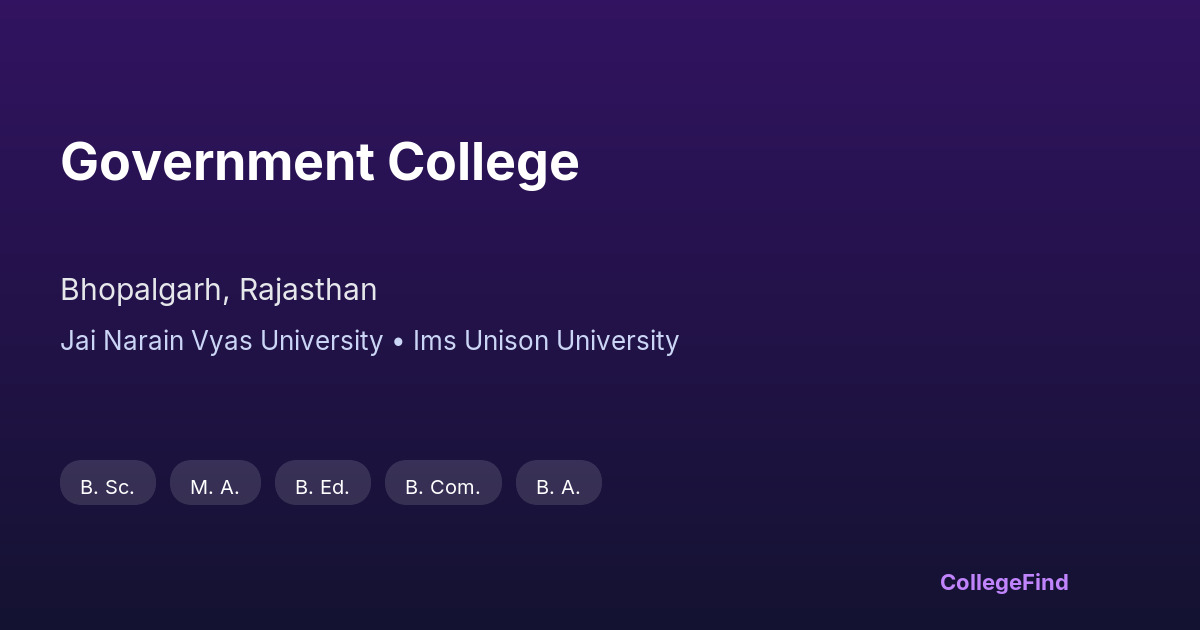The image size is (1200, 630).
Task: Select the Rajasthan state name
Action: pos(308,290)
